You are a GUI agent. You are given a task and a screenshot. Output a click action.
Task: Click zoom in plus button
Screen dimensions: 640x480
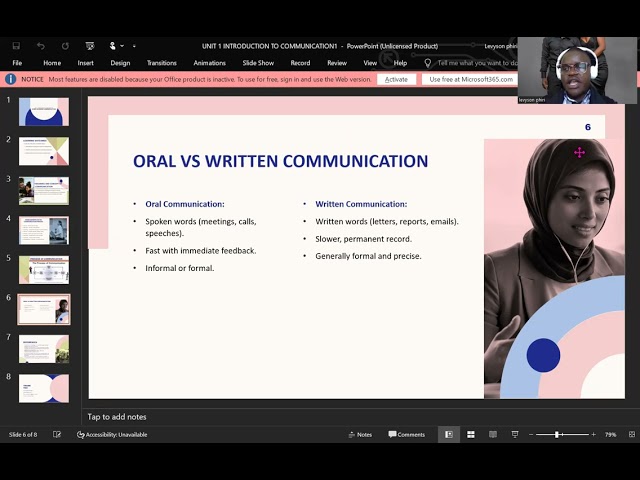click(594, 435)
